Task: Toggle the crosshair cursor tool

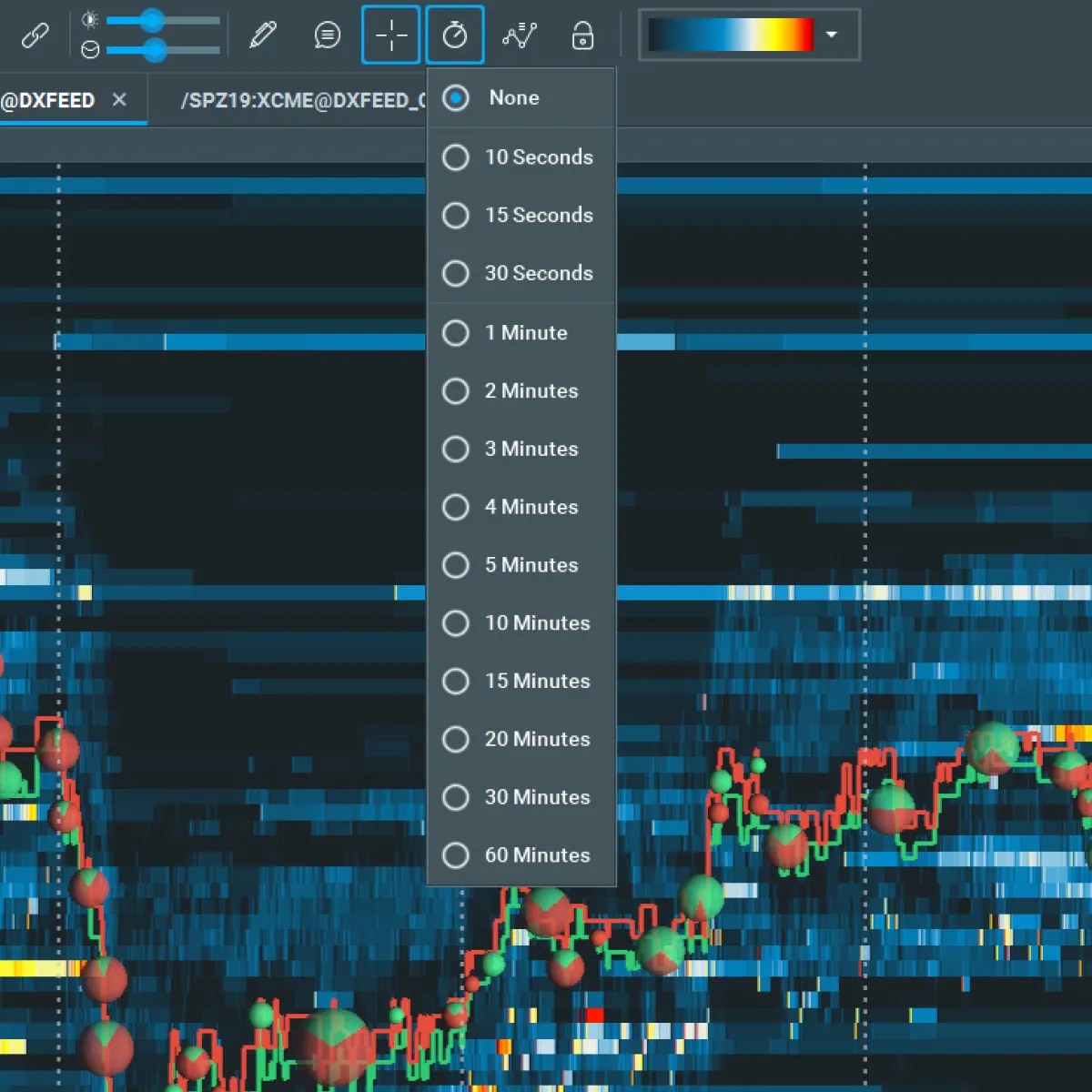Action: tap(390, 35)
